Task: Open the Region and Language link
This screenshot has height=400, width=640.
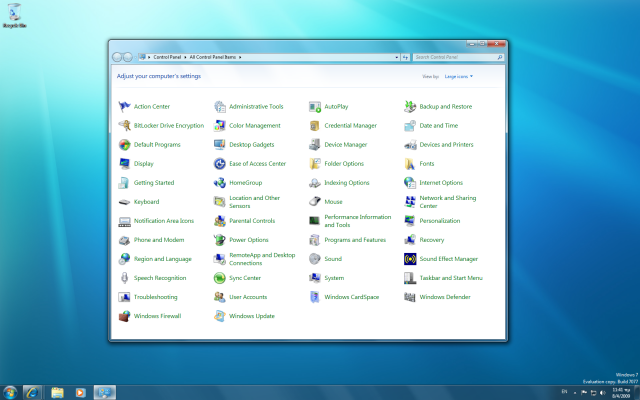Action: coord(162,259)
